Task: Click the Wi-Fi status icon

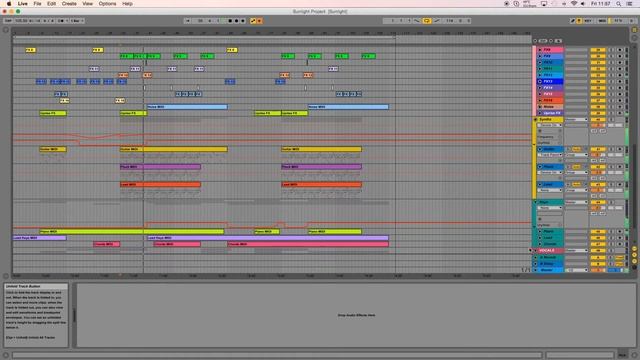Action: point(574,4)
